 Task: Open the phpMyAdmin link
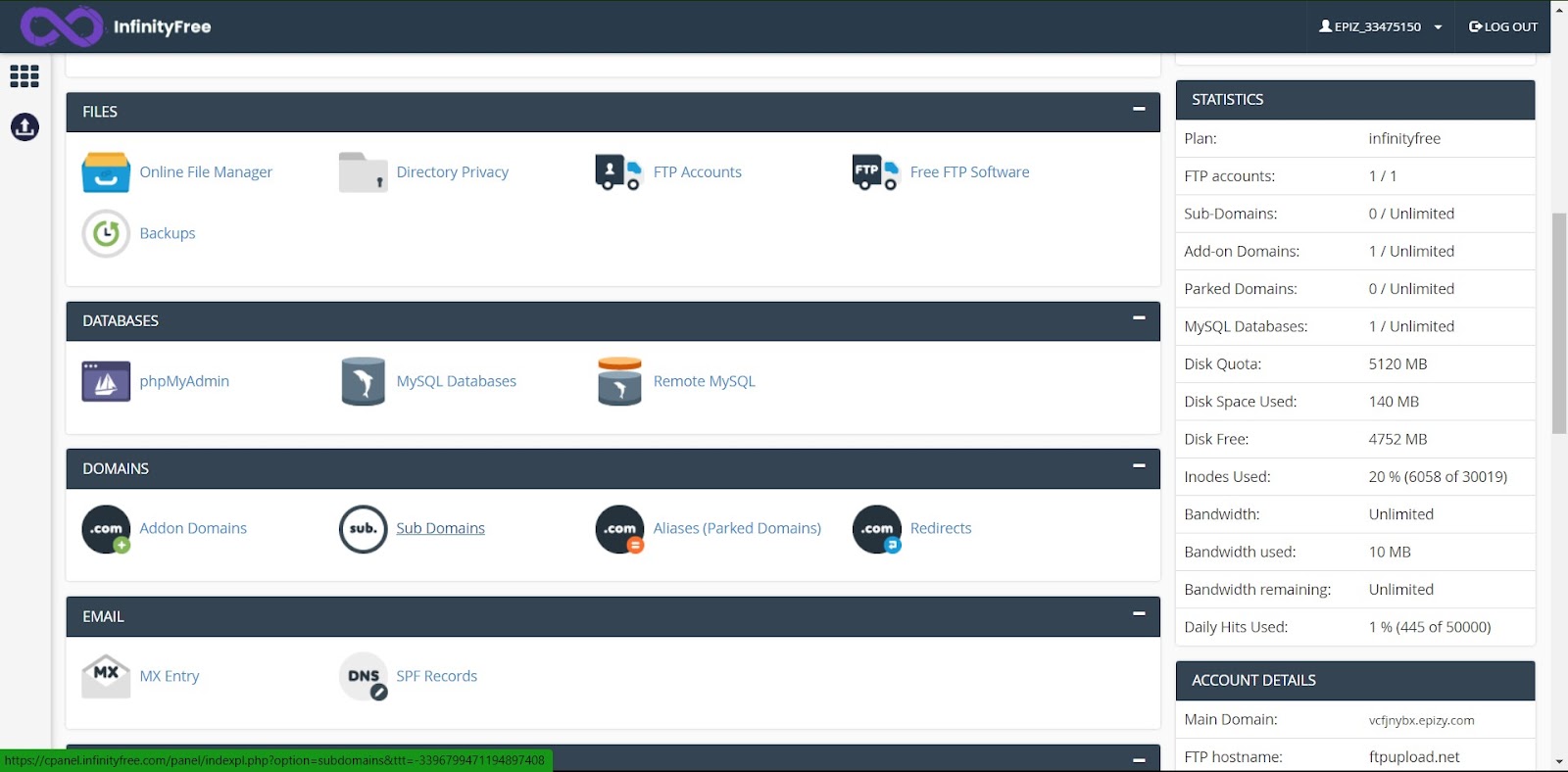coord(184,382)
